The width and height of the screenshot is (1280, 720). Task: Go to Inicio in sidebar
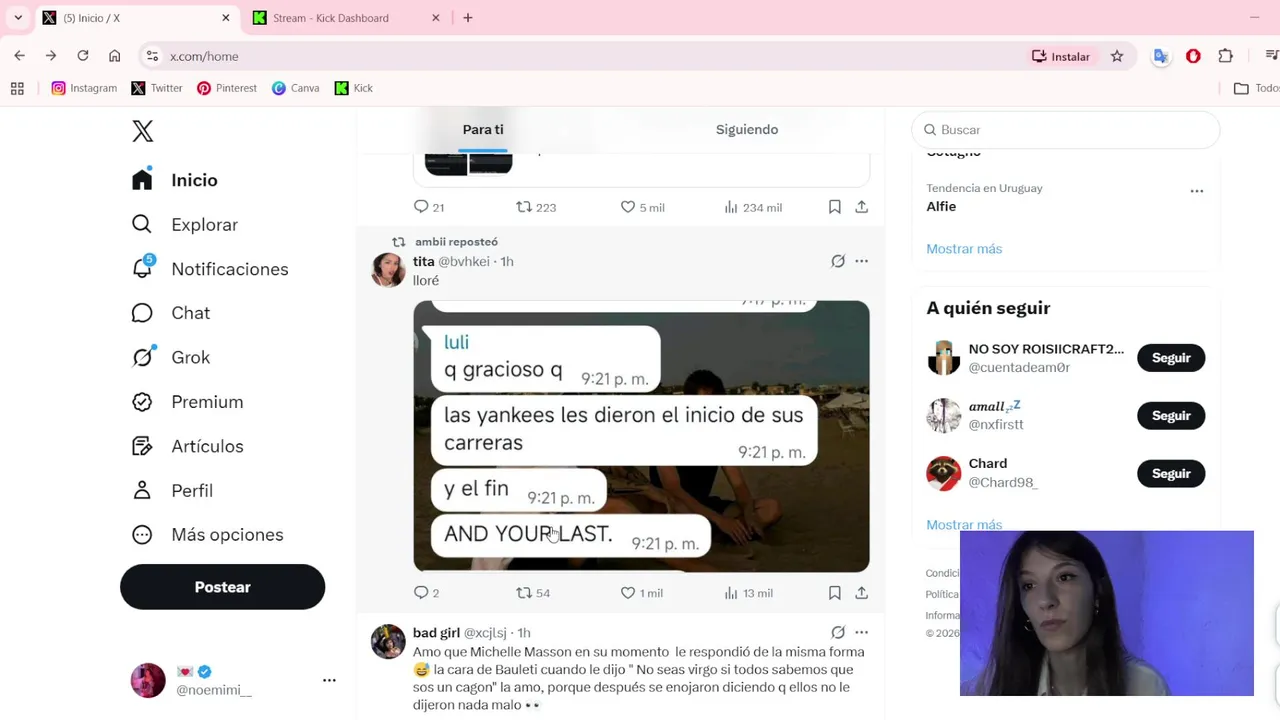click(175, 180)
